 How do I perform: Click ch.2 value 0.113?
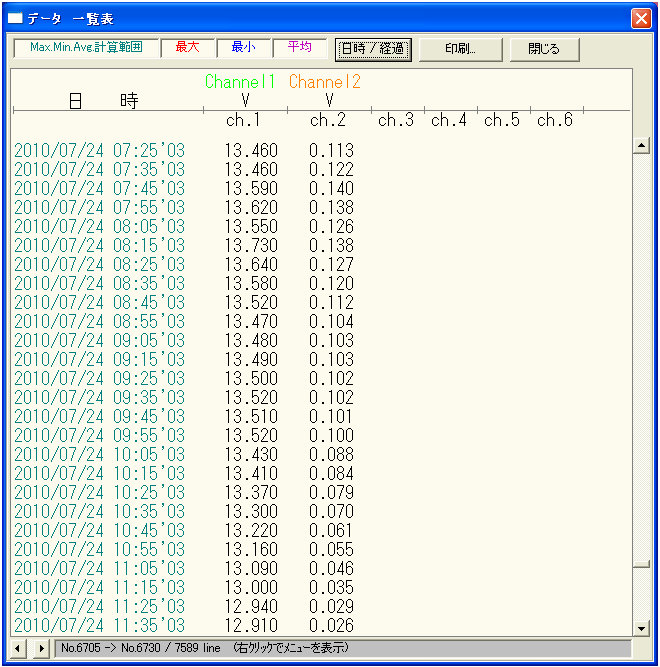pos(331,151)
